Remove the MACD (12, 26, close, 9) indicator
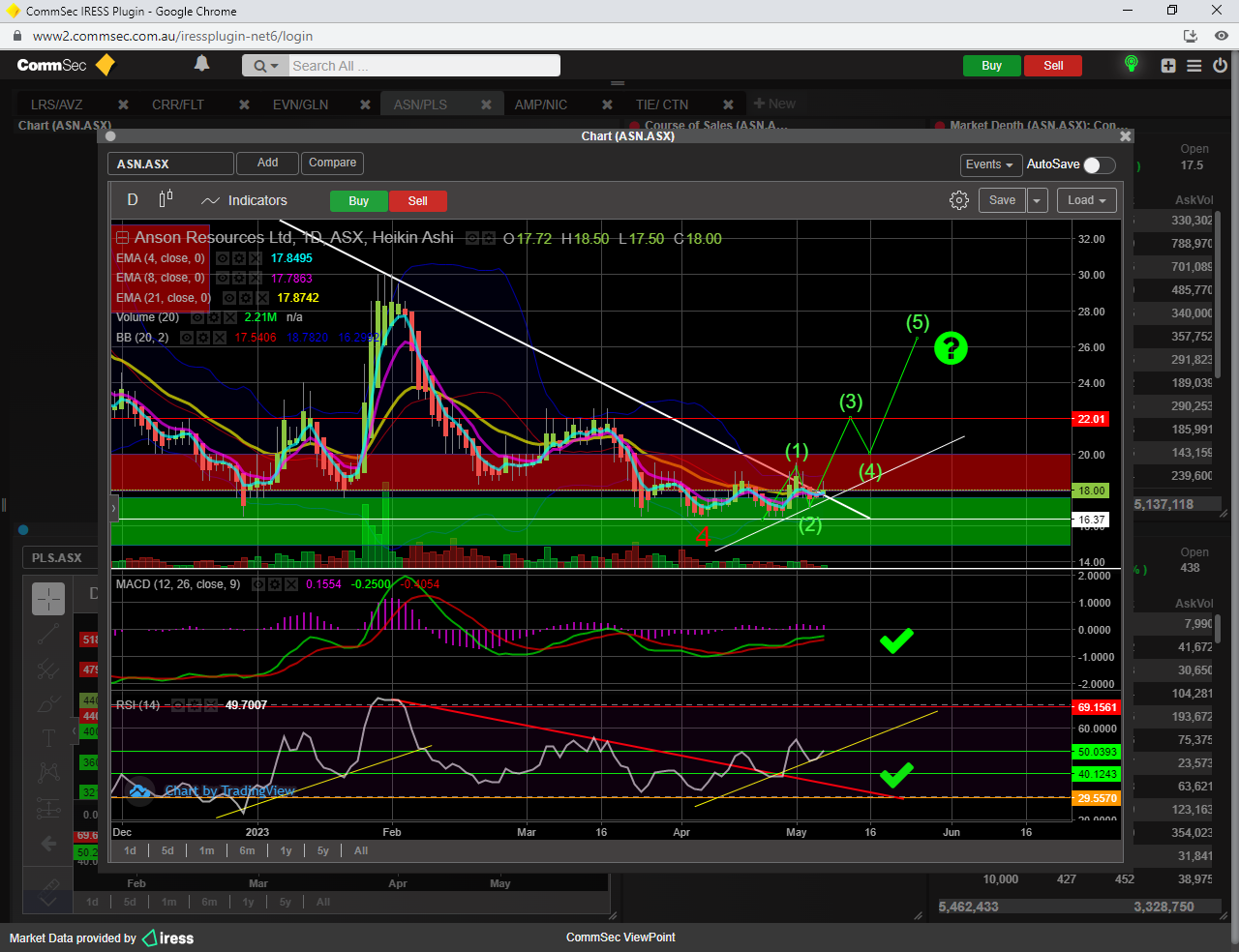 (x=291, y=584)
